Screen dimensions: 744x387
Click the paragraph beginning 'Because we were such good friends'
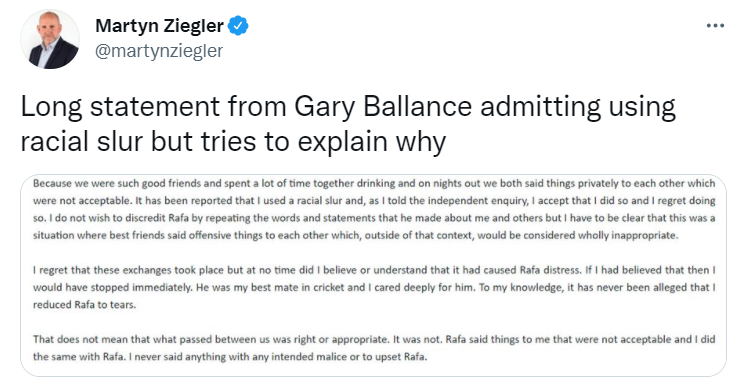pyautogui.click(x=374, y=209)
